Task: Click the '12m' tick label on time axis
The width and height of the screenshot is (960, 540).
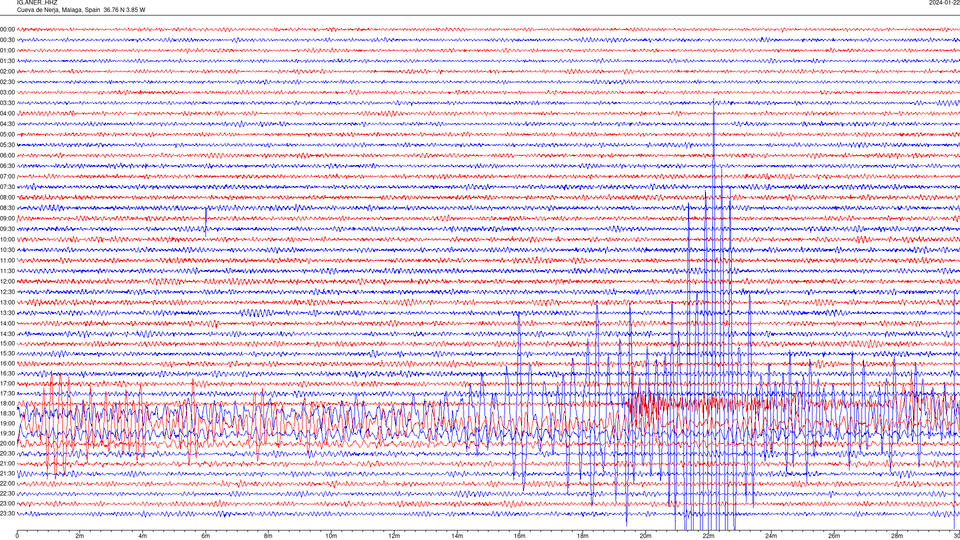Action: click(x=394, y=536)
